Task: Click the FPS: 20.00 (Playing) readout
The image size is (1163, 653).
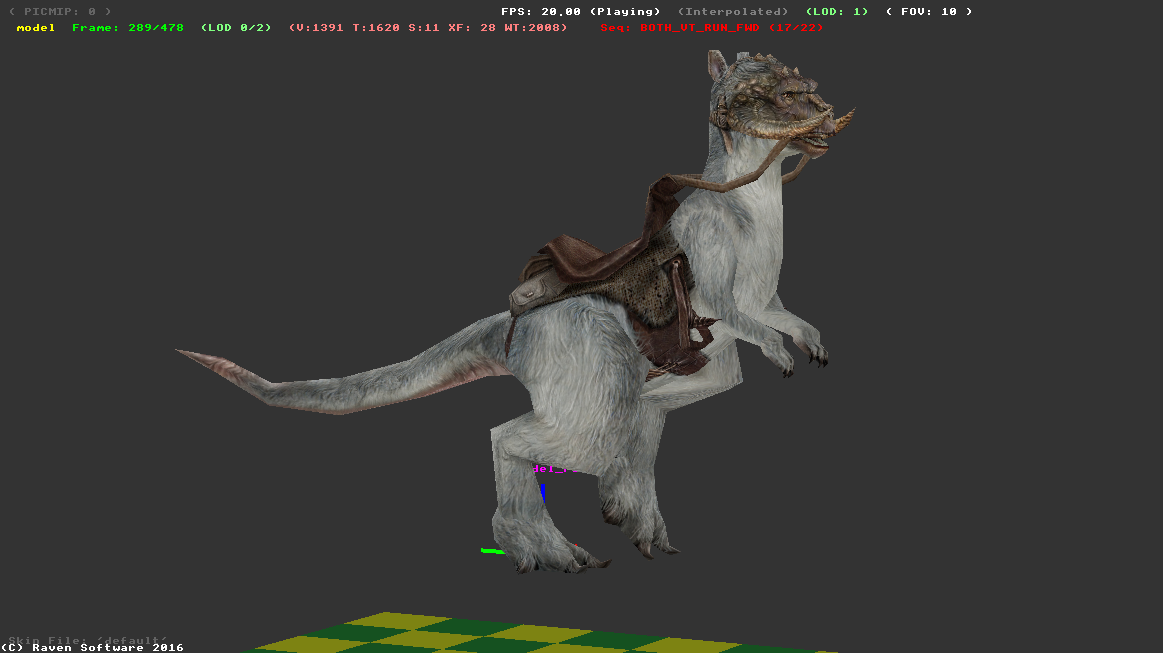Action: pos(580,12)
